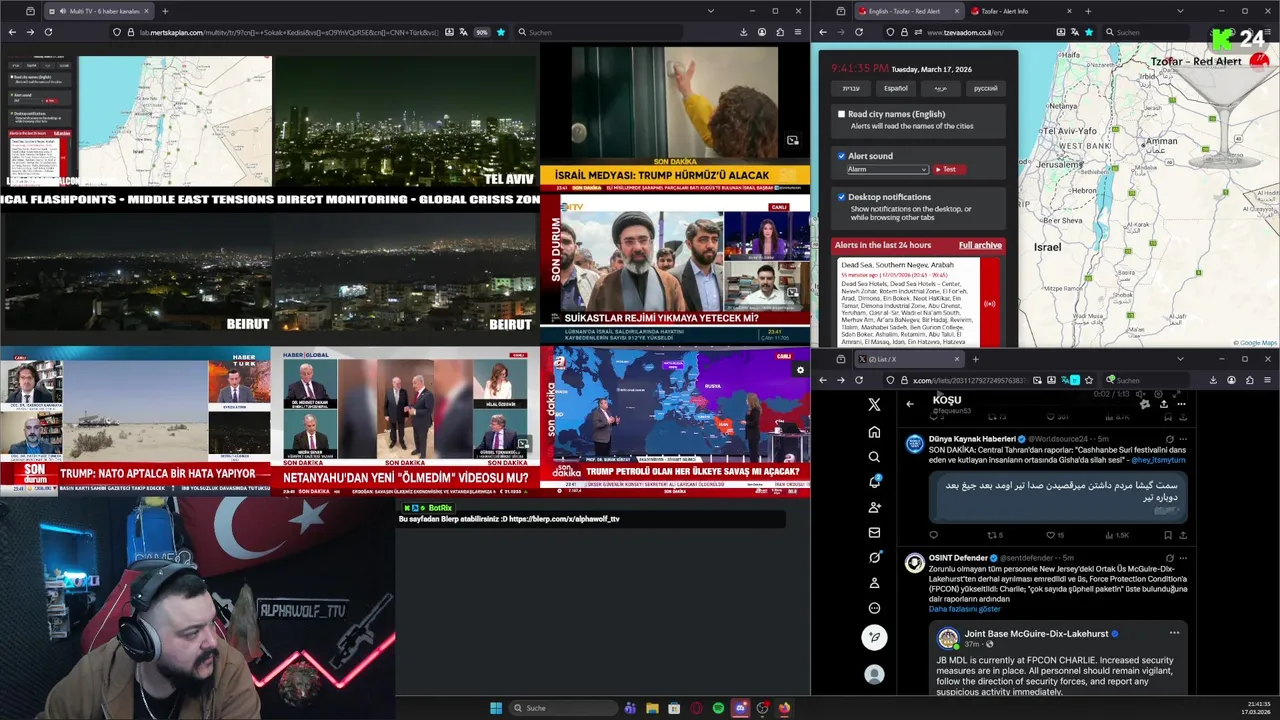Click the Multi TV page URL address bar
Viewport: 1280px width, 720px height.
pyautogui.click(x=289, y=32)
